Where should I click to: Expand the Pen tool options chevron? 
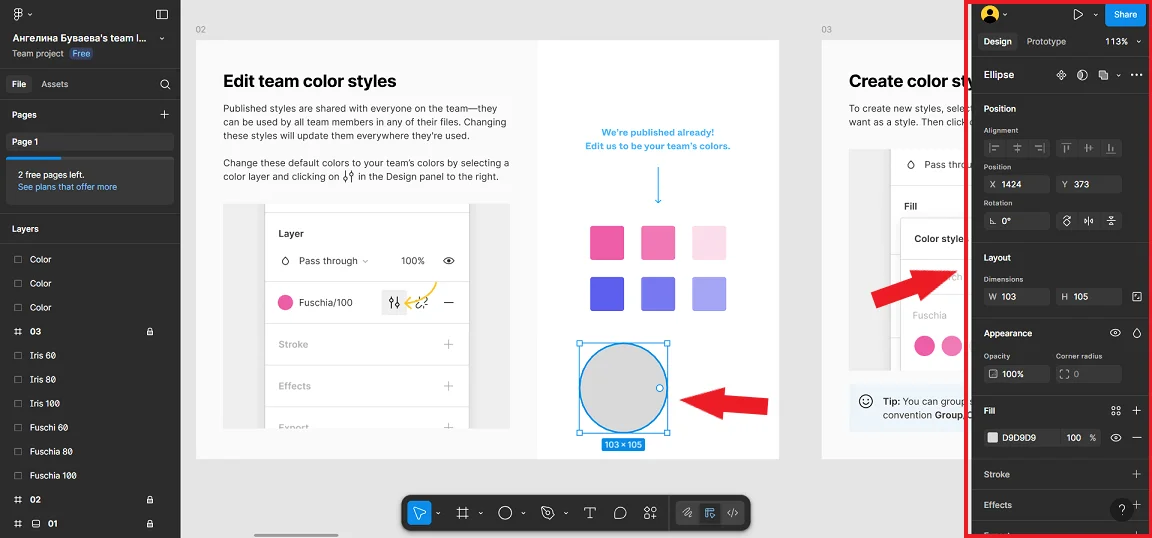pos(566,513)
